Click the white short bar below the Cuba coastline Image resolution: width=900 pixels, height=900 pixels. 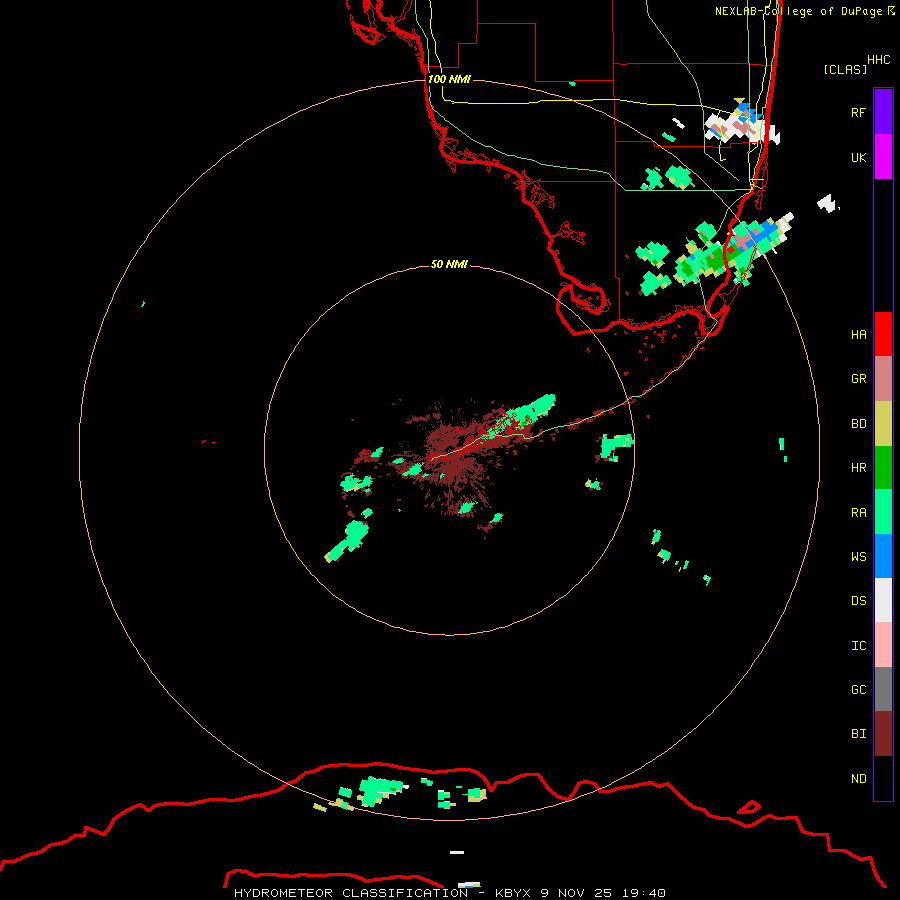457,852
